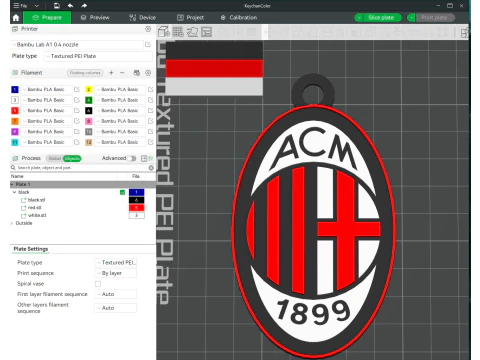Open the Device tab
Viewport: 480px width, 360px height.
tap(142, 18)
